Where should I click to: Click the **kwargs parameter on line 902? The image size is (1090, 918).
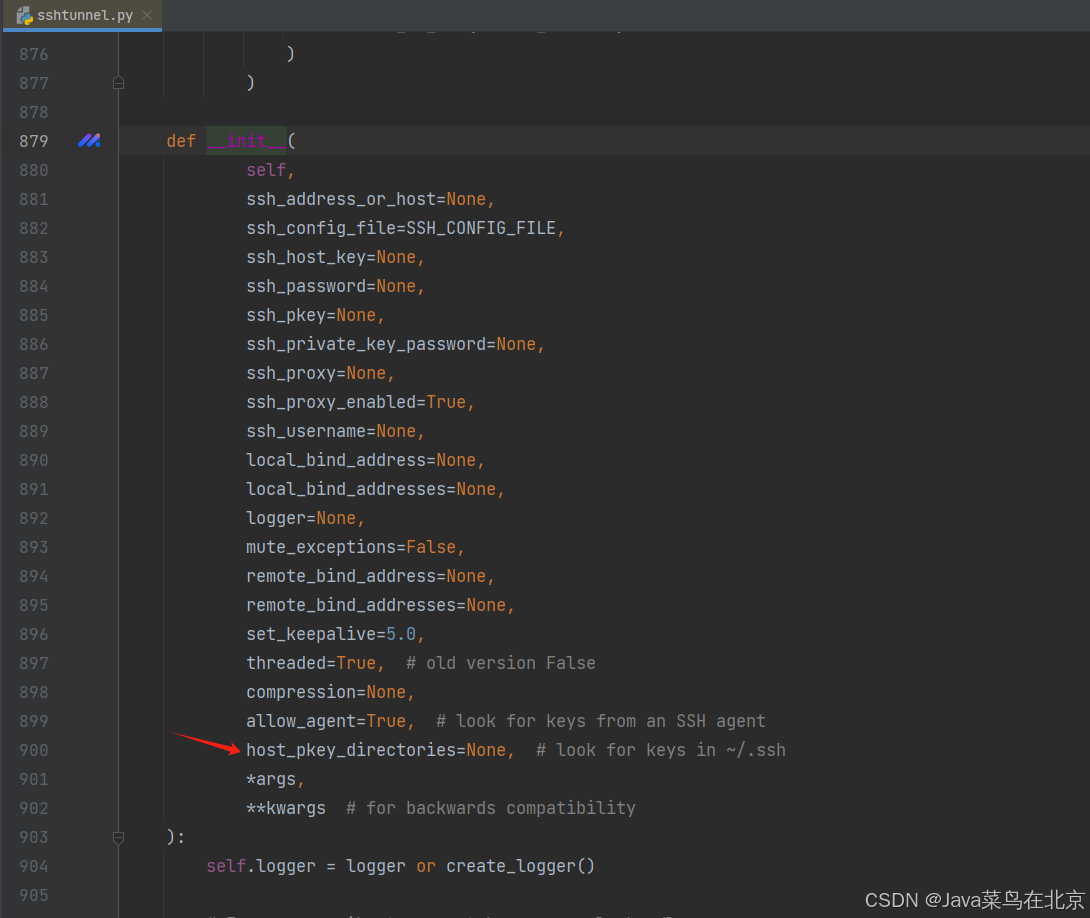pos(286,809)
